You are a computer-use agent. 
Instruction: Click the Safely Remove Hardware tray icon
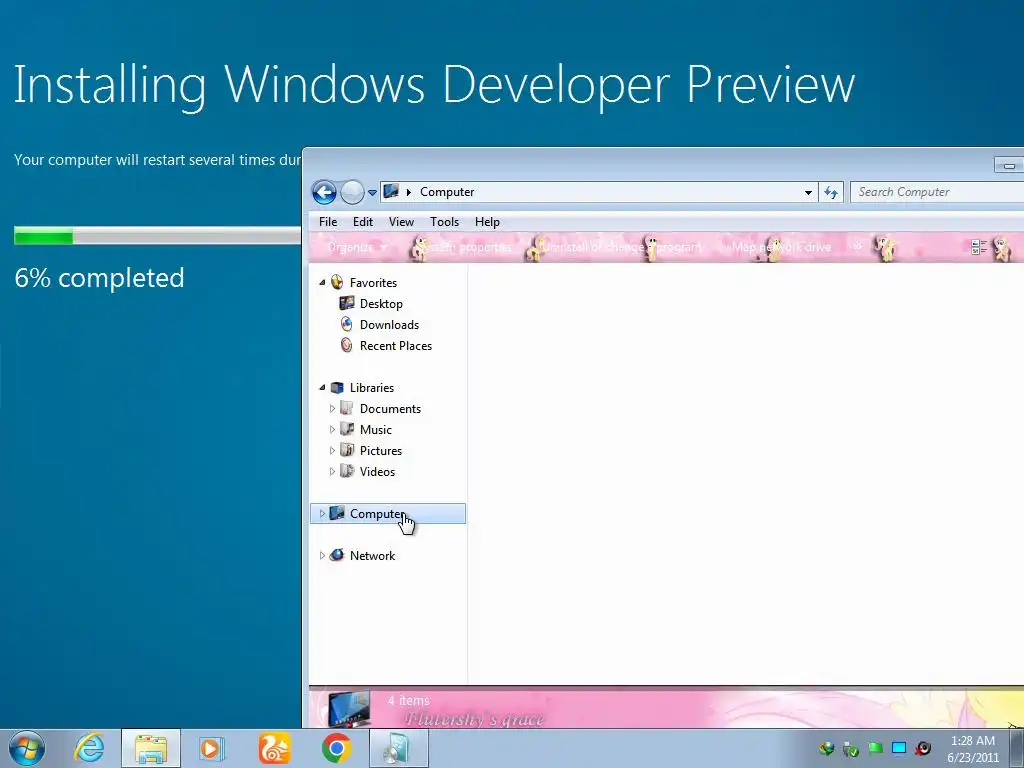click(850, 748)
